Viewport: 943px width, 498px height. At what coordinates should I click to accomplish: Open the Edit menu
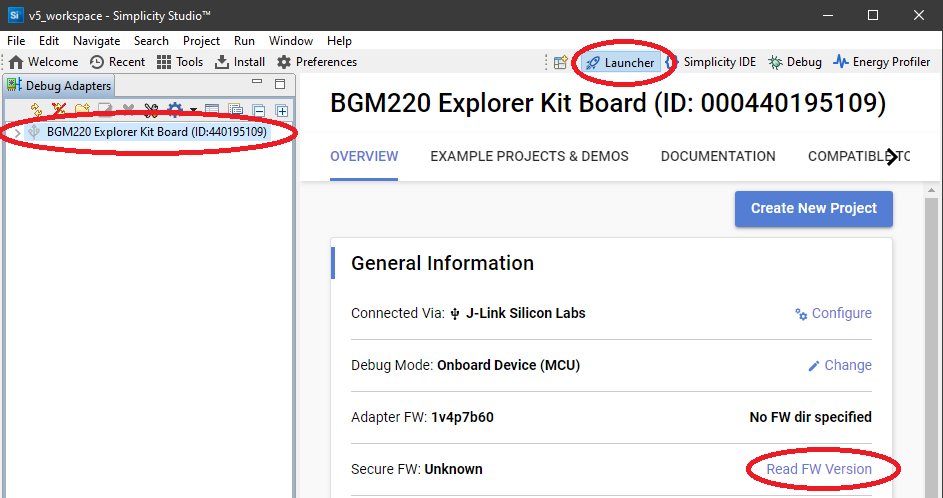(49, 41)
